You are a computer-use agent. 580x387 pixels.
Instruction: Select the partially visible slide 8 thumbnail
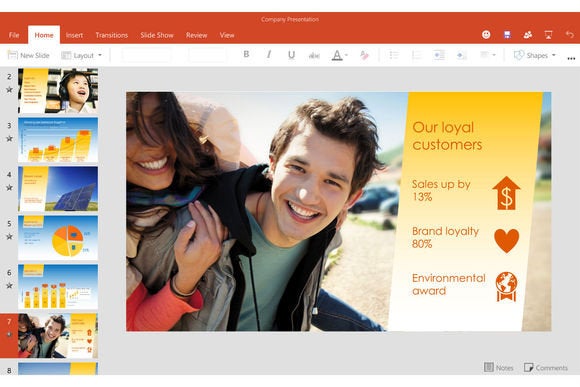pos(58,369)
